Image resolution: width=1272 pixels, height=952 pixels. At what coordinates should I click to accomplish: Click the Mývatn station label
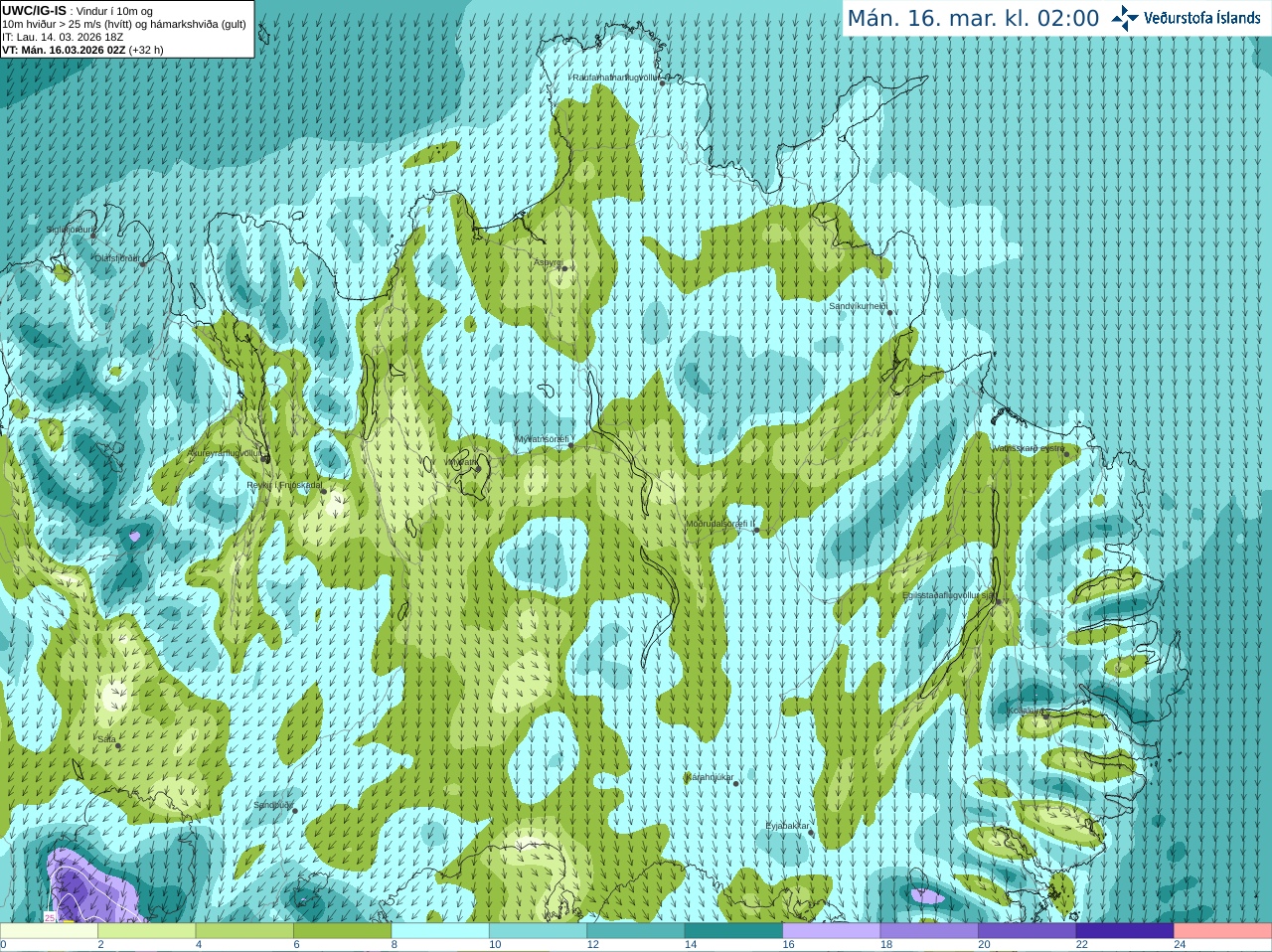tap(462, 462)
